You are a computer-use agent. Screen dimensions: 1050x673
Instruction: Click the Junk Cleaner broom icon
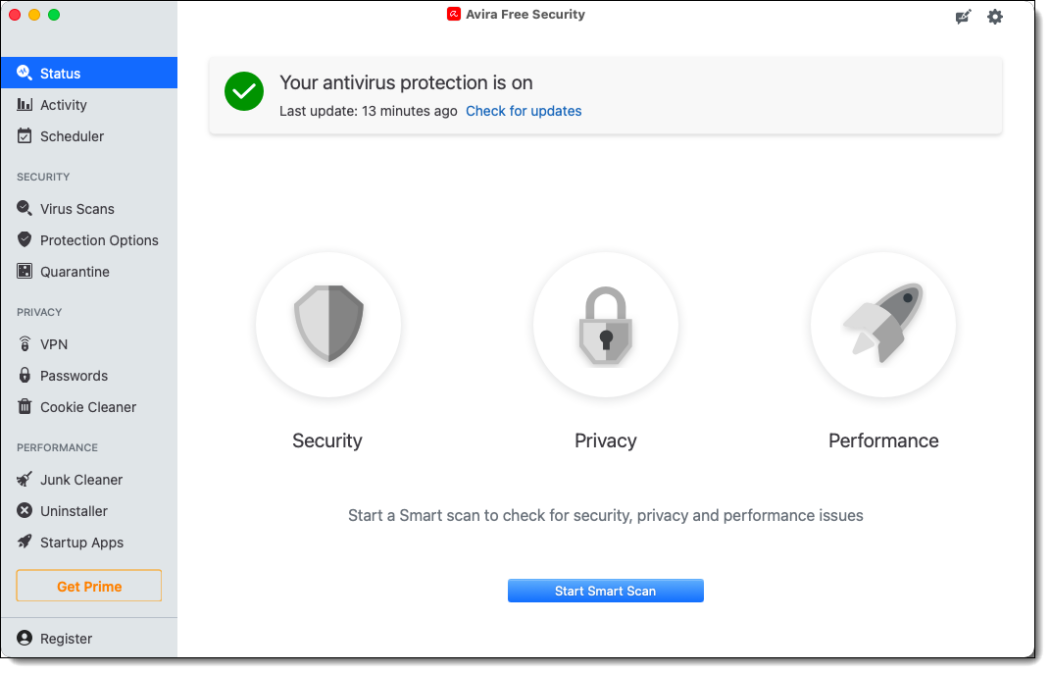click(25, 479)
